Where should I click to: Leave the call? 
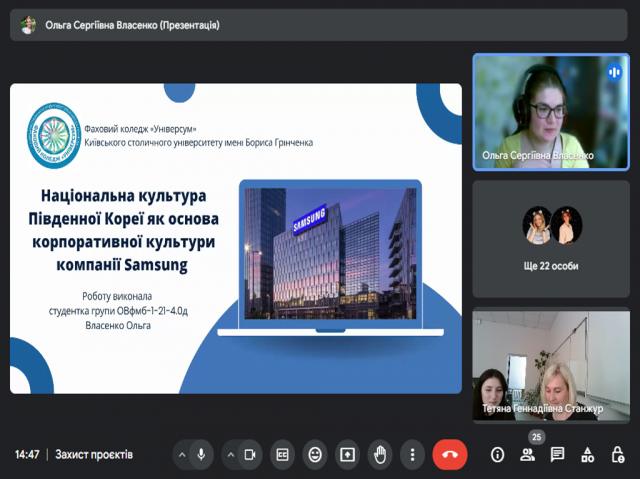point(450,455)
